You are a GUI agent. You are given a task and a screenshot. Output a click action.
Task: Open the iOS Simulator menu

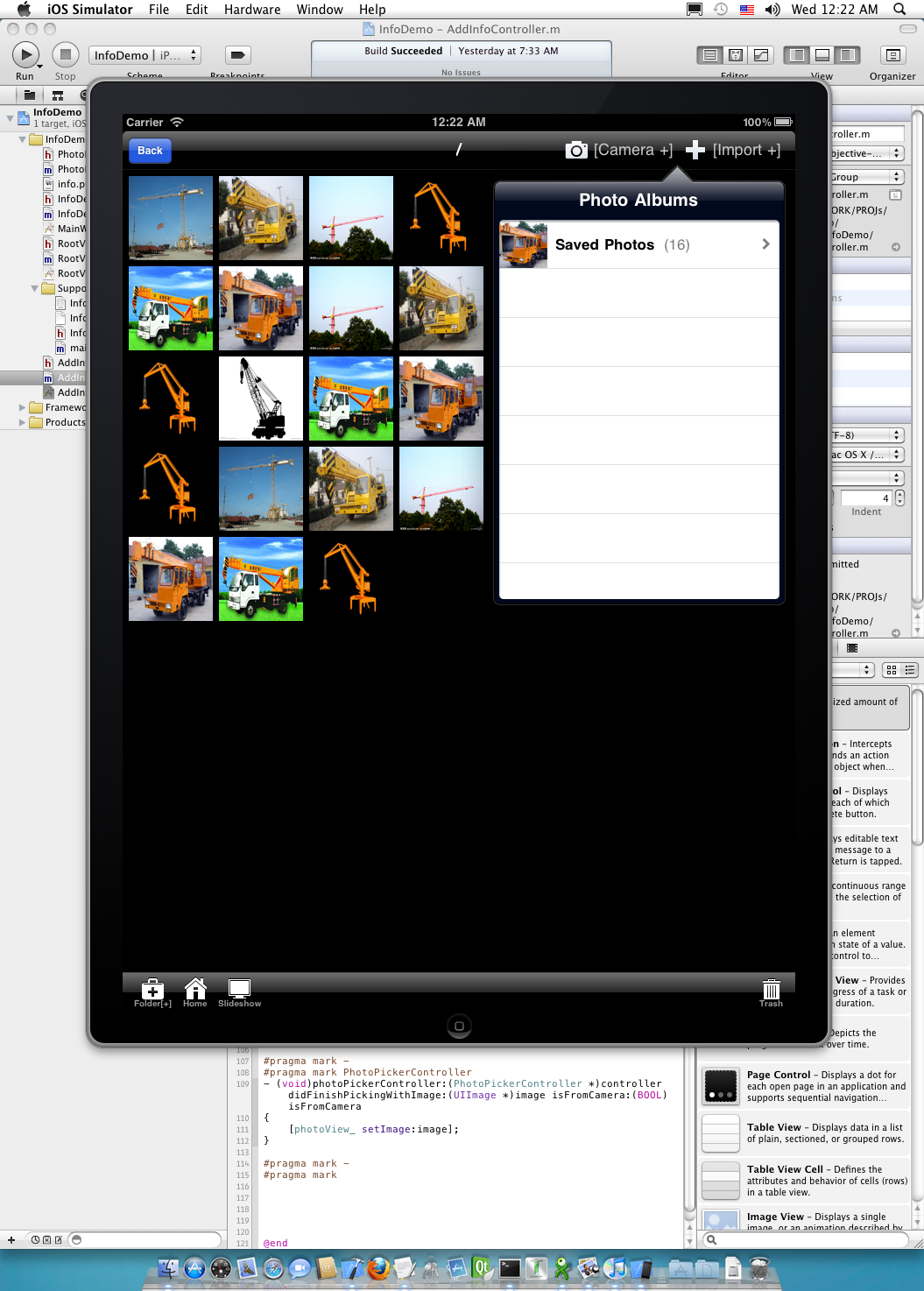click(x=89, y=10)
